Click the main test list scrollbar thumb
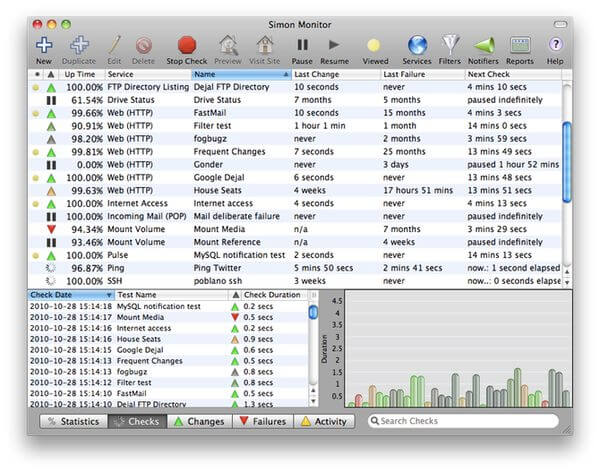The image size is (600, 473). [x=567, y=162]
